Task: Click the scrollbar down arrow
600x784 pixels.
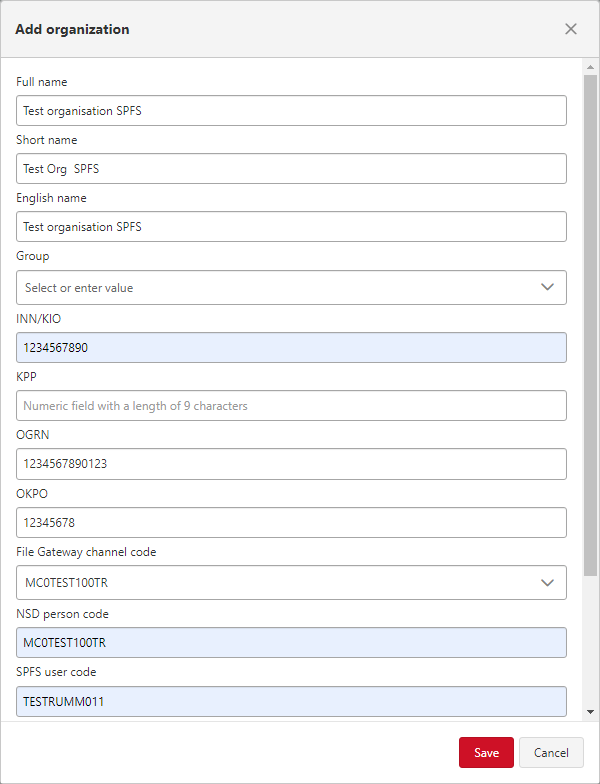Action: (x=590, y=712)
